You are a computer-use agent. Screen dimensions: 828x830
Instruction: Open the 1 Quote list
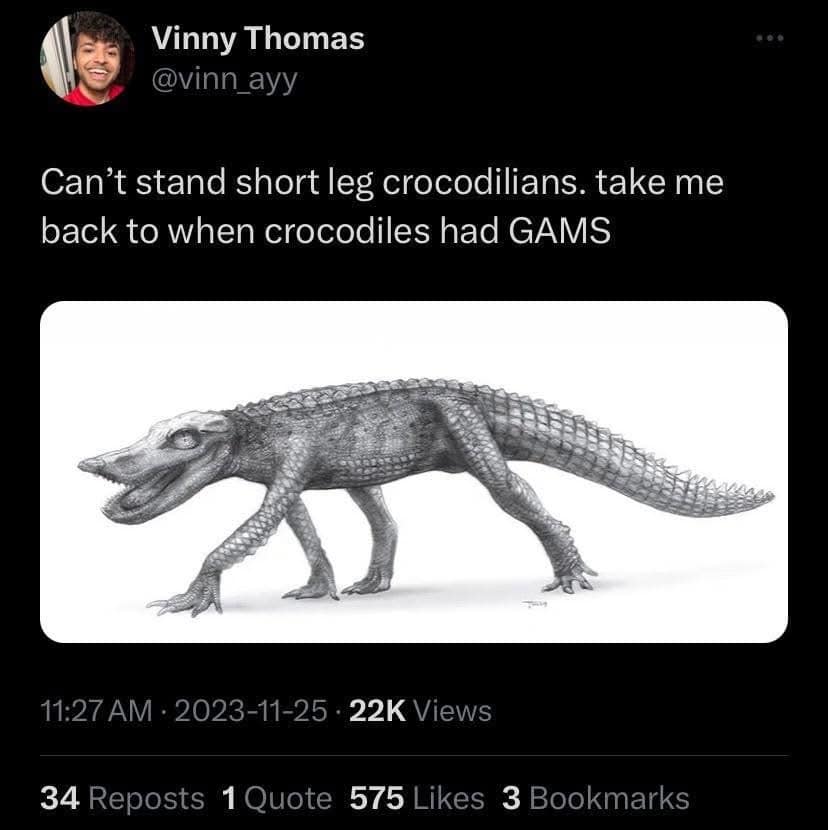(274, 798)
